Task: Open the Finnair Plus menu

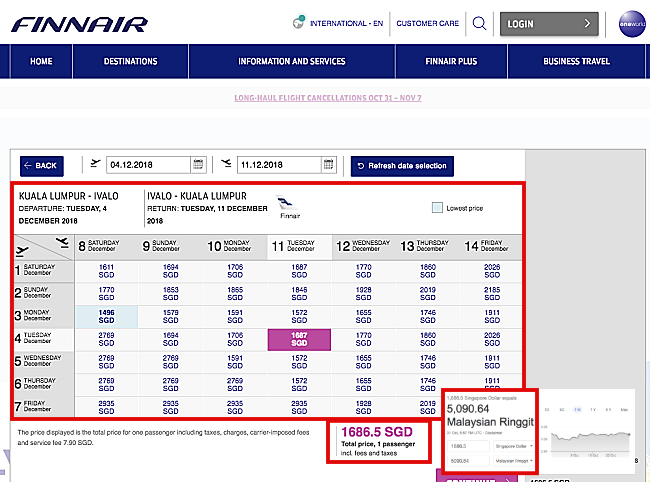Action: tap(451, 61)
